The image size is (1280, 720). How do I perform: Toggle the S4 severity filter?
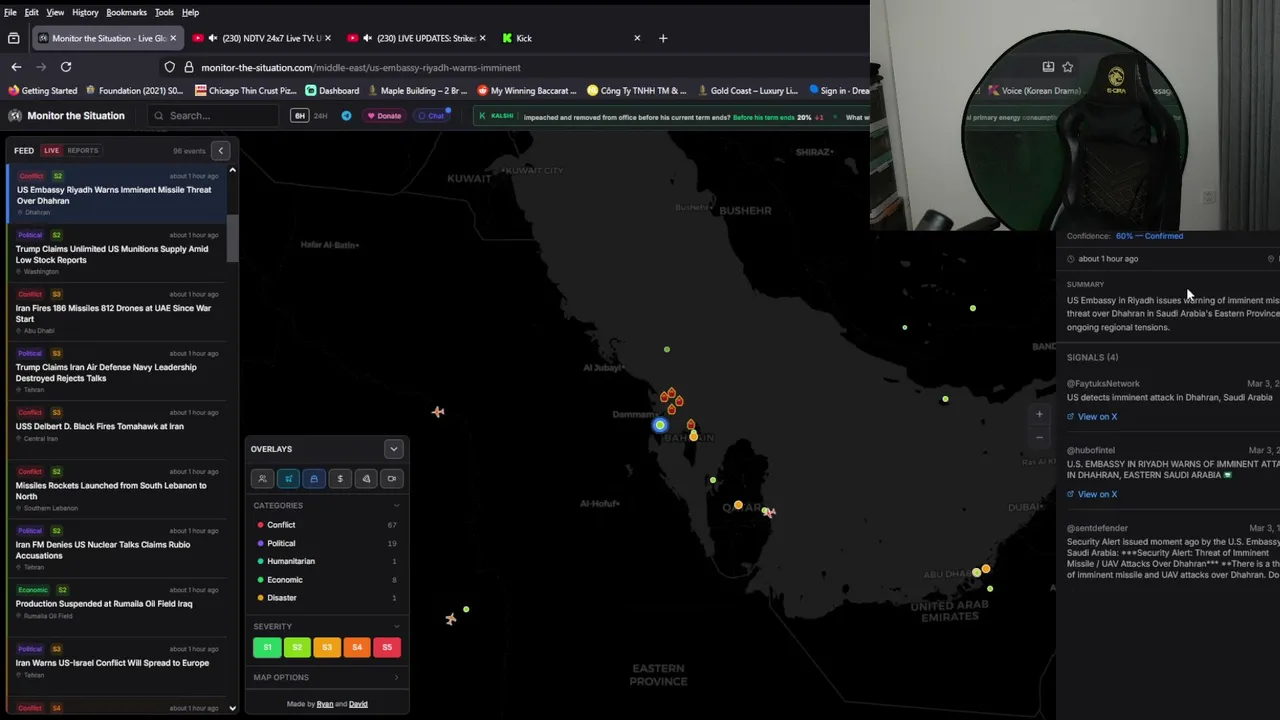click(x=357, y=648)
